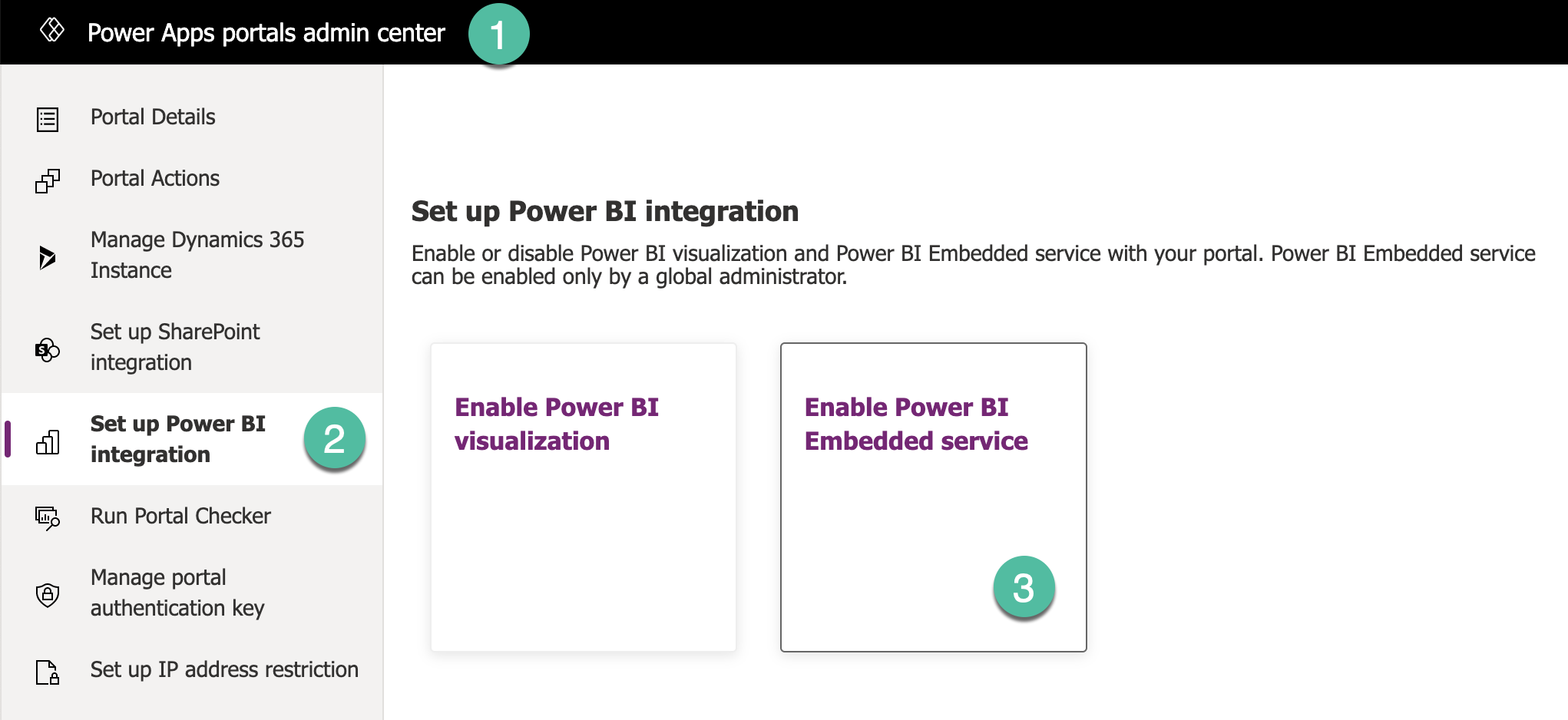Click the authentication key shield icon
The image size is (1568, 720).
point(48,595)
